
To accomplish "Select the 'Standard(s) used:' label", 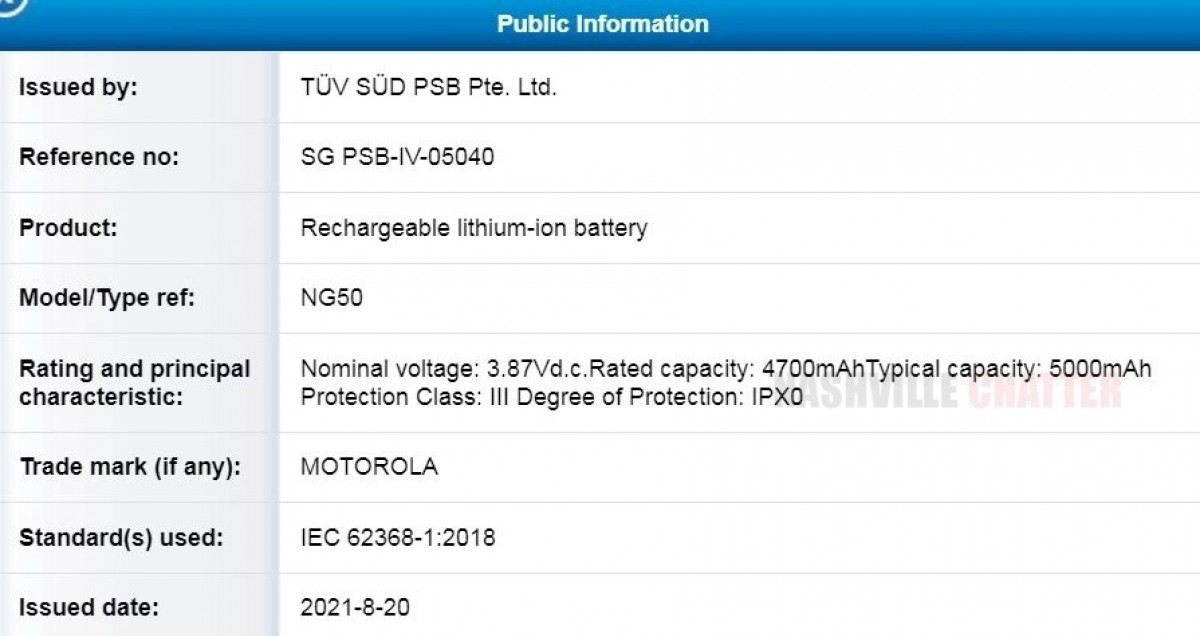I will (121, 538).
